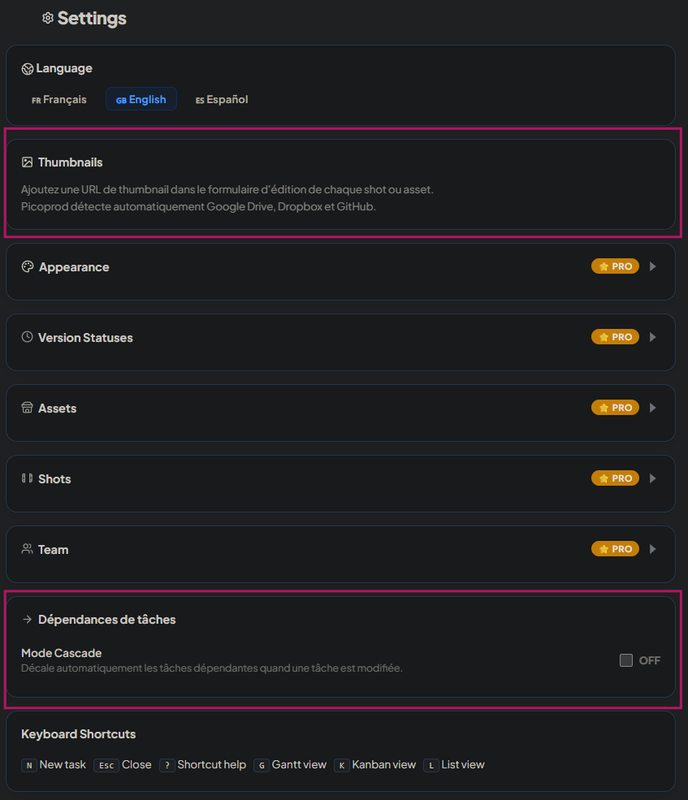
Task: Enable the Mode Cascade checkbox
Action: [x=626, y=660]
